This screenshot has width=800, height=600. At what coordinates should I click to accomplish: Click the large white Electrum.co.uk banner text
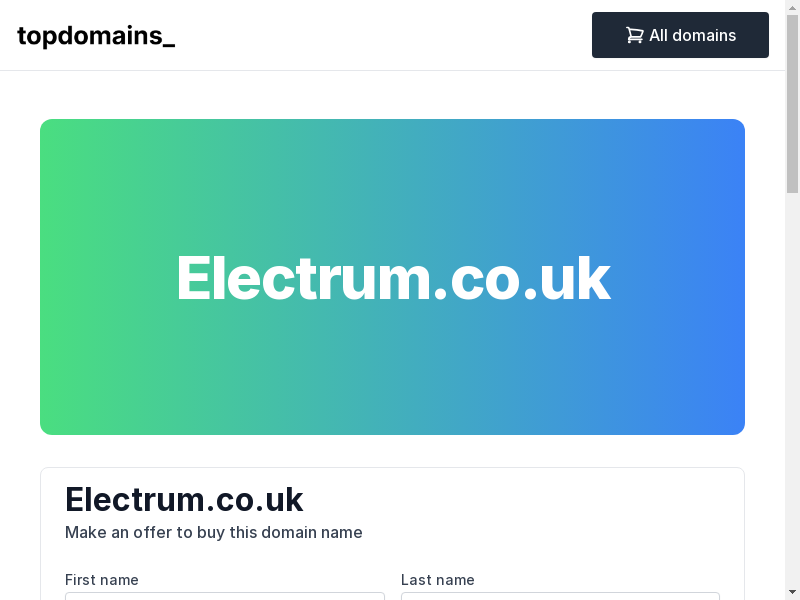point(393,278)
